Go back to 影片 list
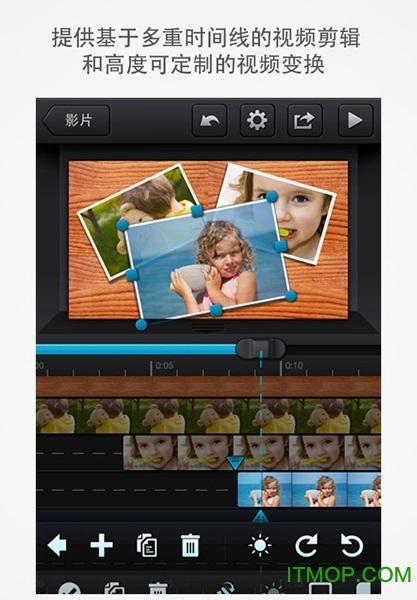 tap(76, 121)
